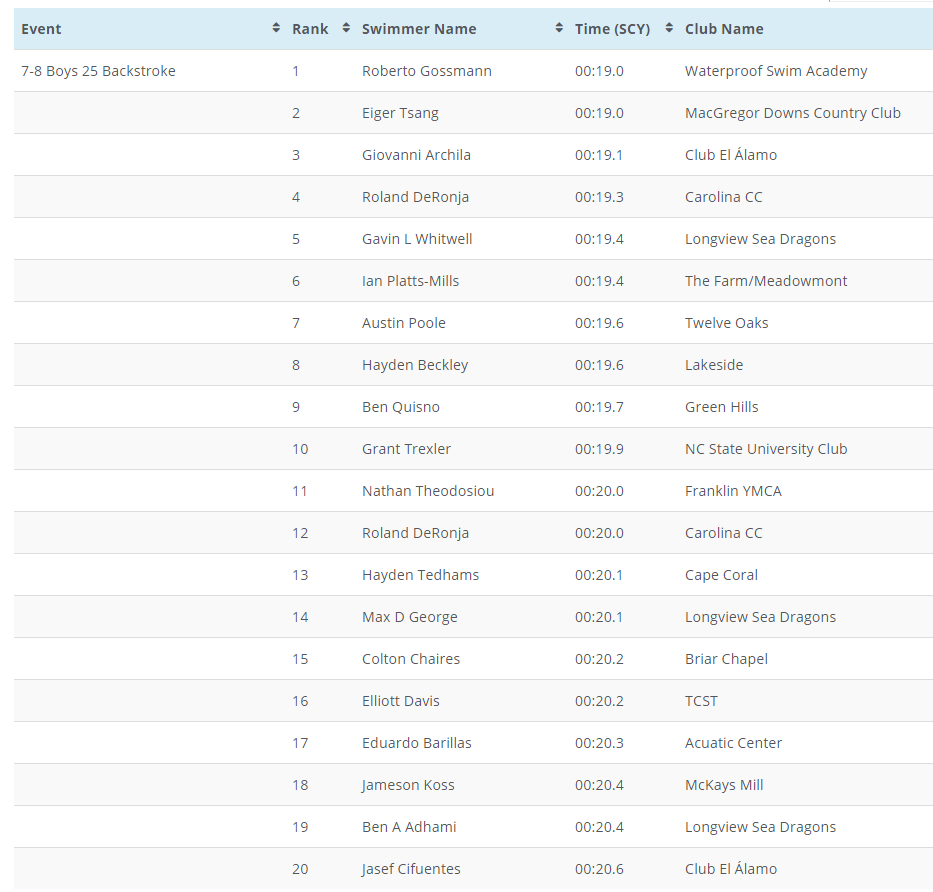Select rank number 15

pos(300,659)
